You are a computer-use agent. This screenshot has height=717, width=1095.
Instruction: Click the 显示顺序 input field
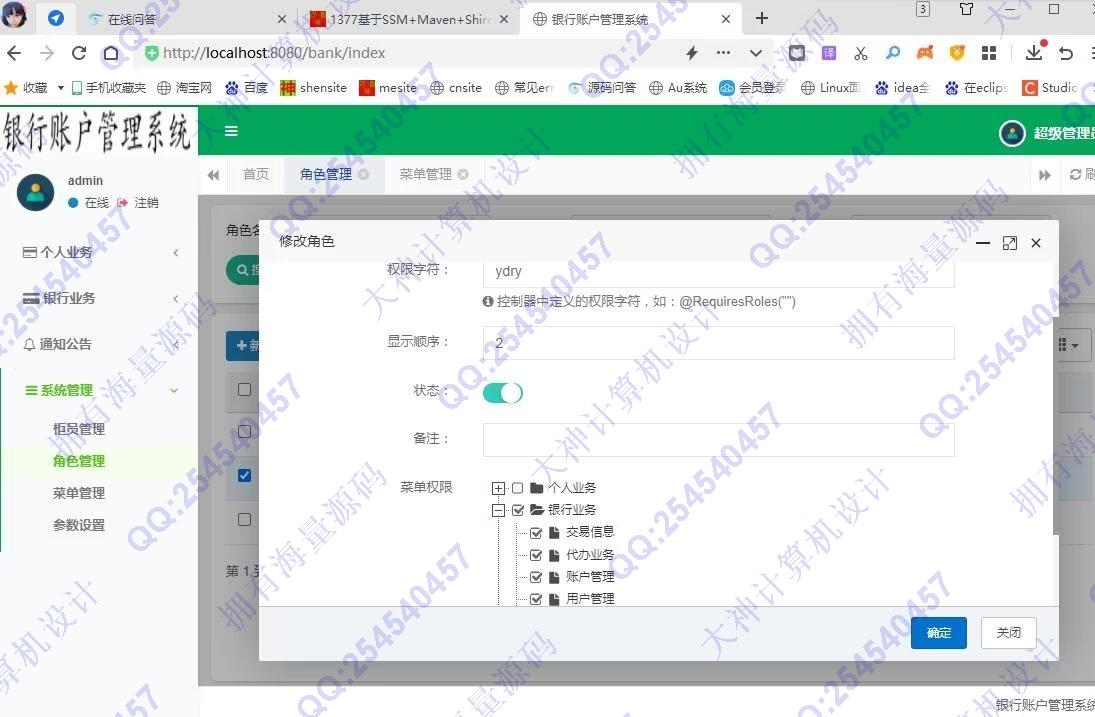tap(719, 343)
